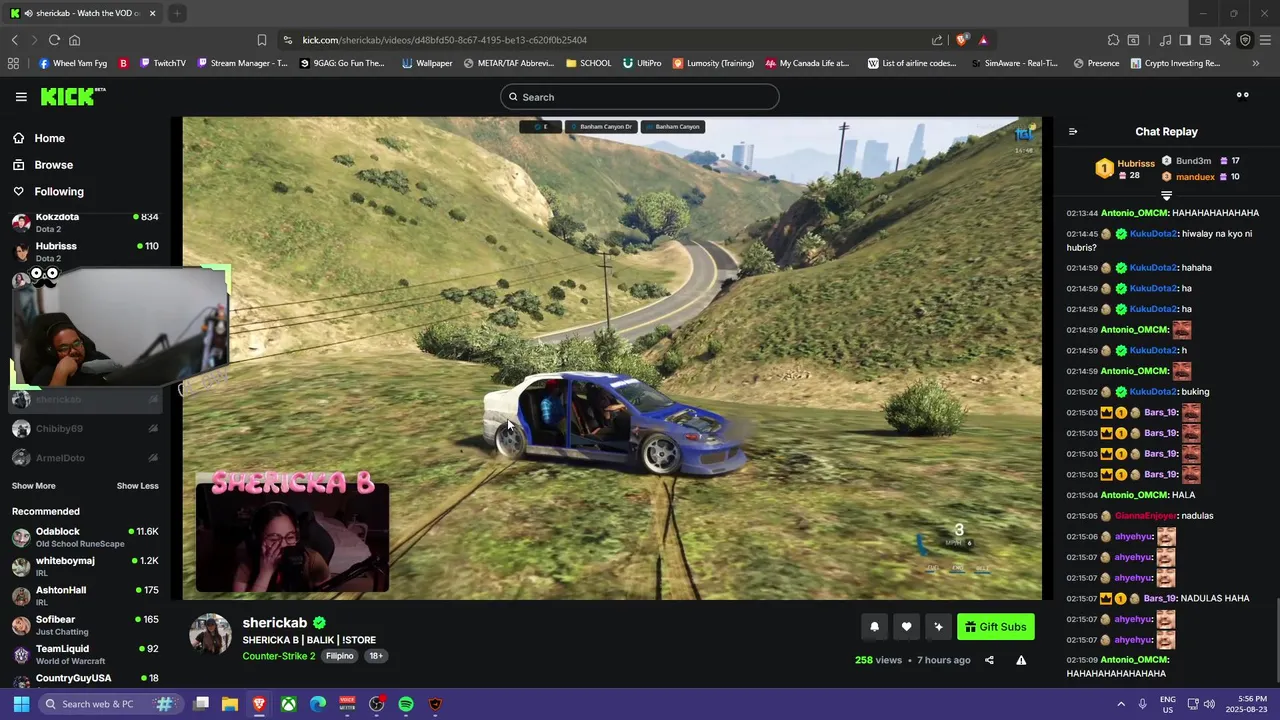Open the browser main menu icon
The image size is (1280, 720).
(x=1265, y=40)
